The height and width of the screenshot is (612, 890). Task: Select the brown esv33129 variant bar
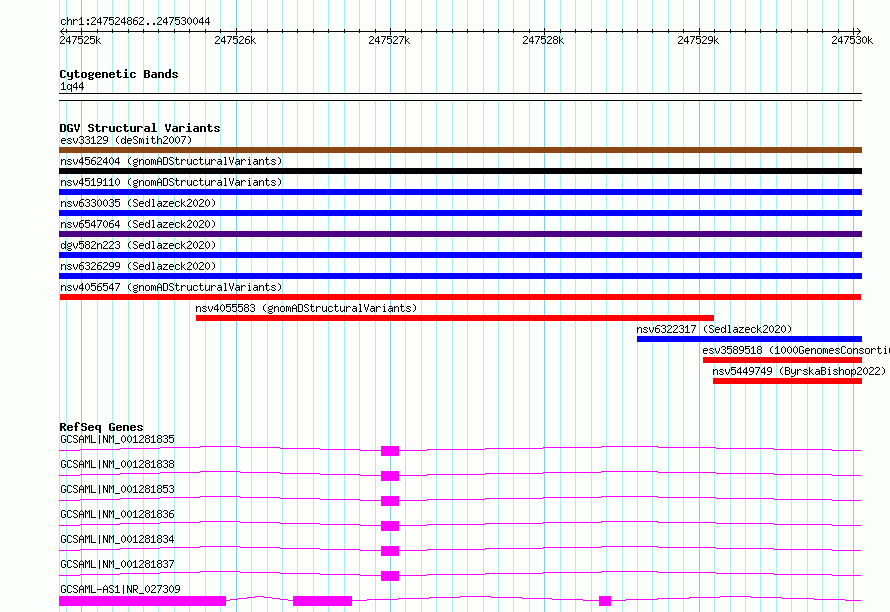click(x=460, y=150)
